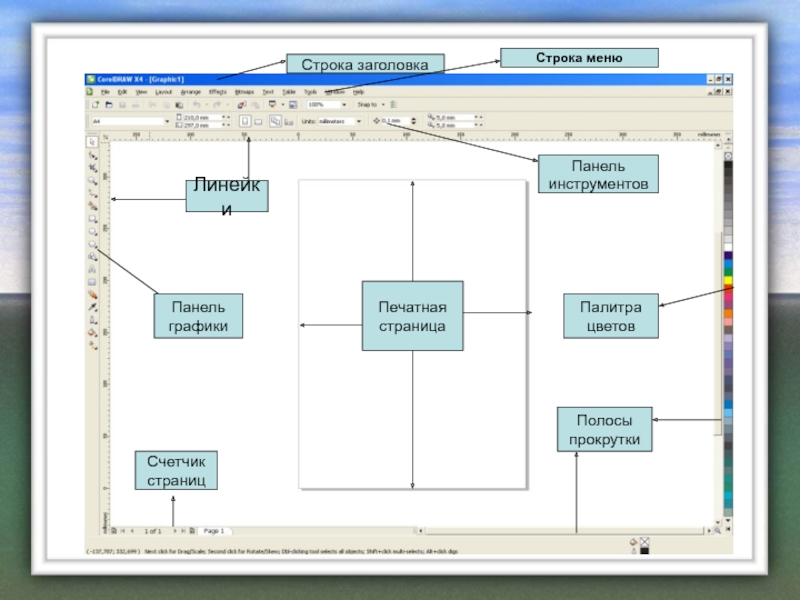Select the Shape tool below Pick tool
The height and width of the screenshot is (600, 800).
coord(93,156)
